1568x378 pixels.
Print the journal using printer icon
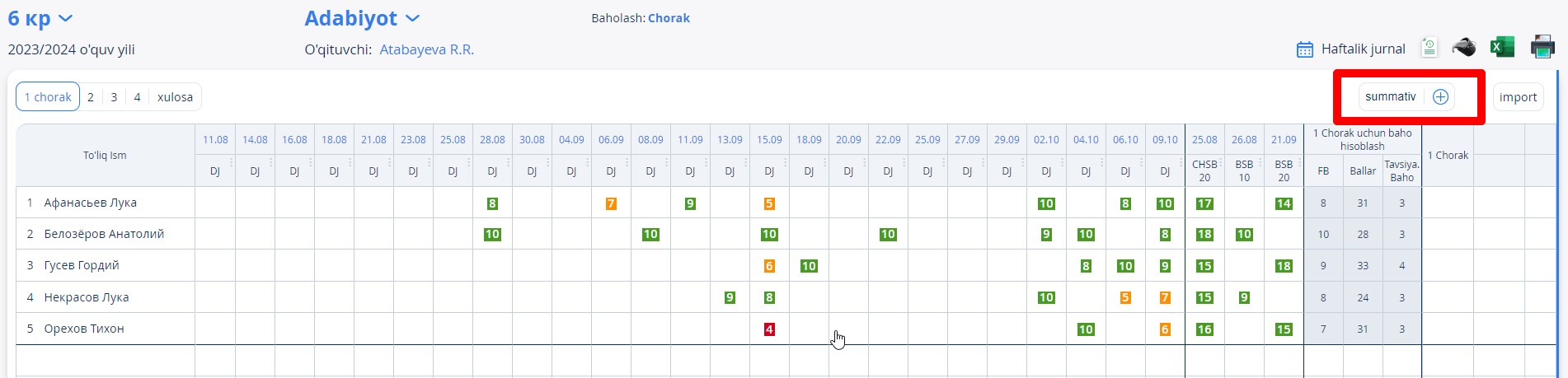coord(1542,47)
